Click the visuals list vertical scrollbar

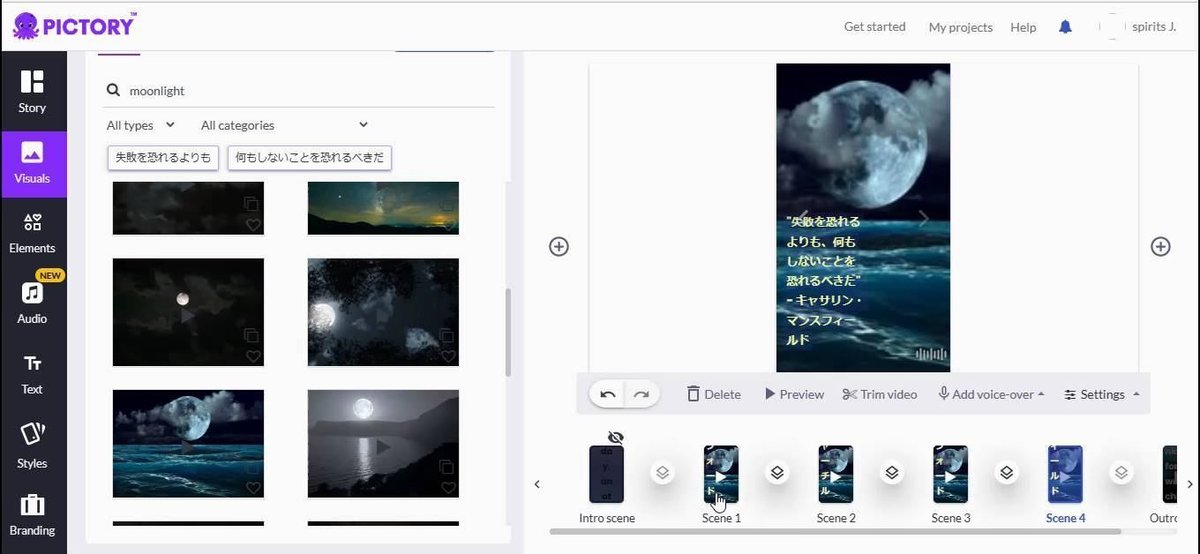pos(508,333)
